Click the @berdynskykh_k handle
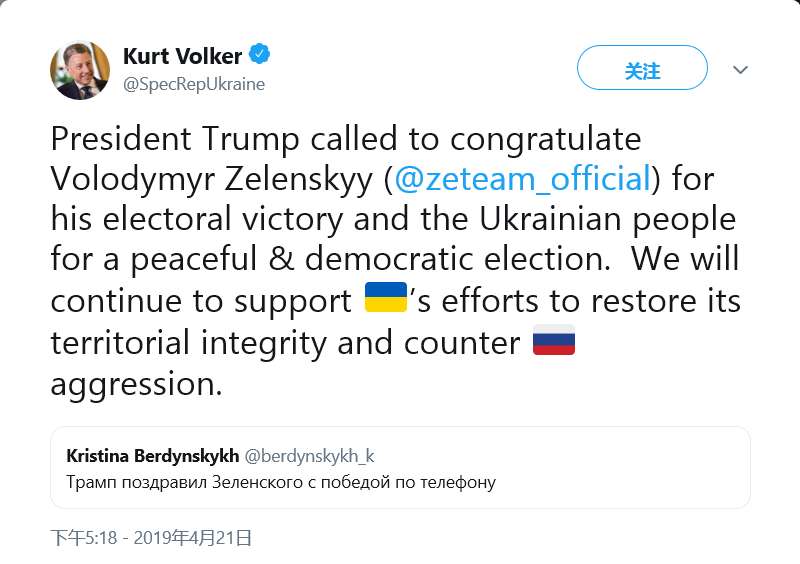This screenshot has width=800, height=564. coord(309,456)
